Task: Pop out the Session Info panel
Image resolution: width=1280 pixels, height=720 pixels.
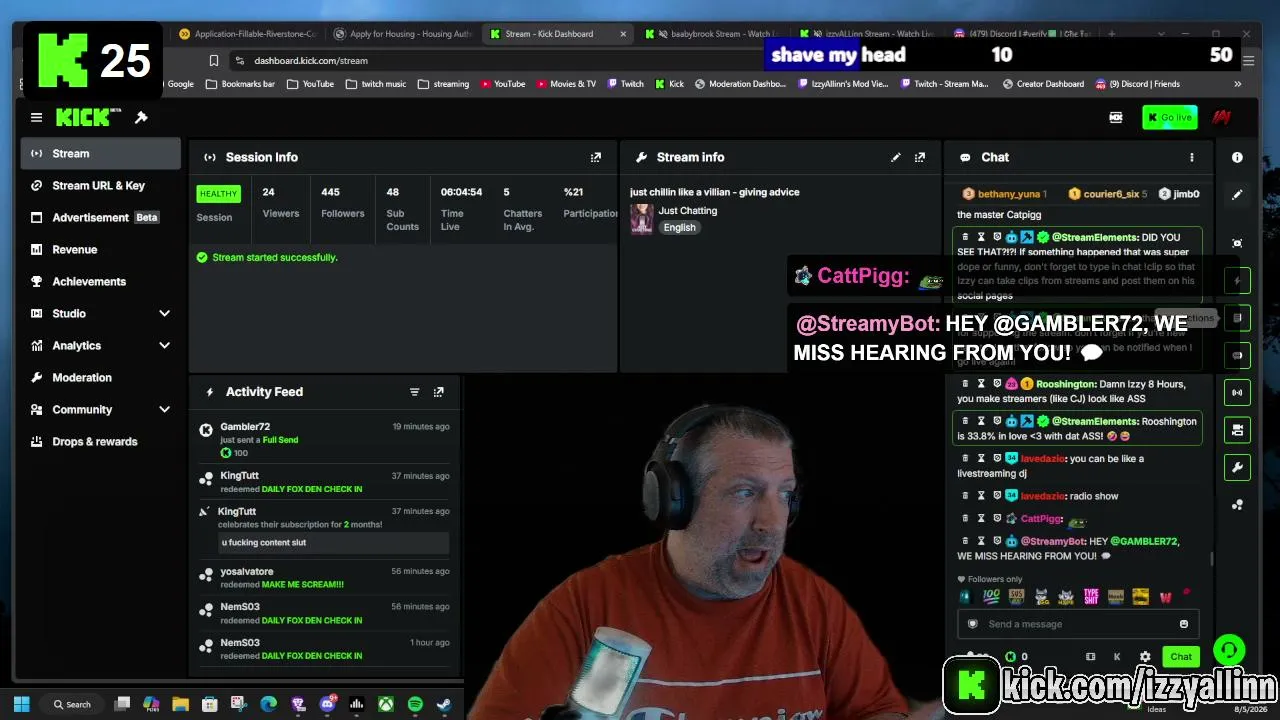Action: click(x=596, y=157)
